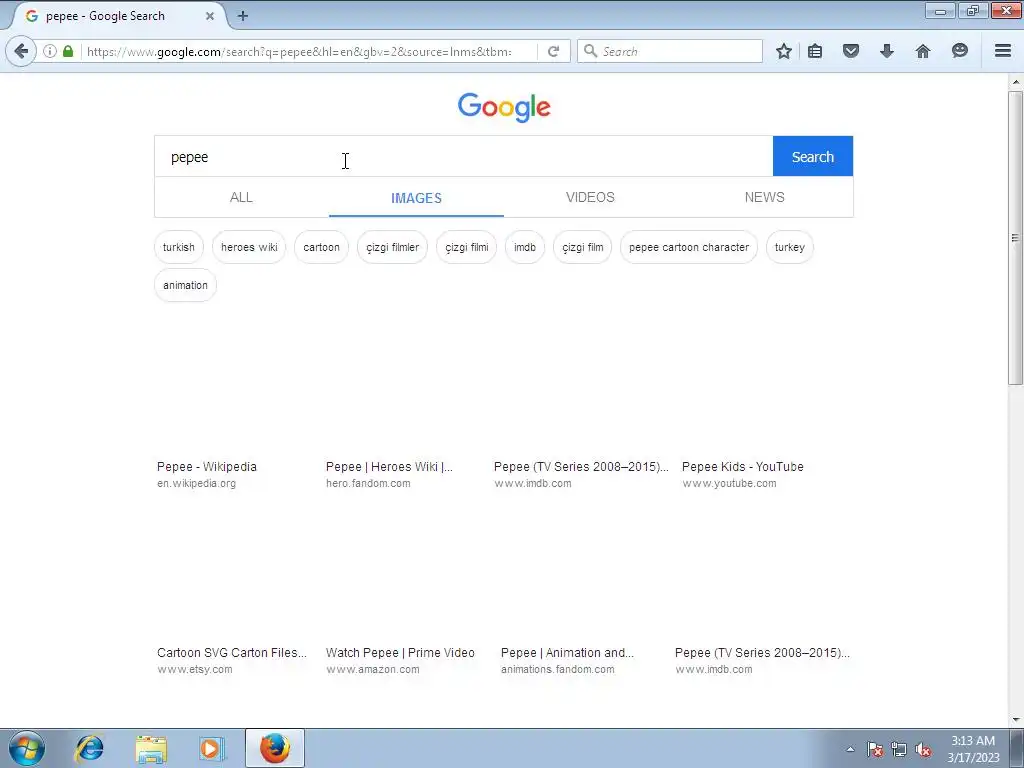This screenshot has height=768, width=1024.
Task: Open Action Center flag icon in tray
Action: [x=875, y=749]
